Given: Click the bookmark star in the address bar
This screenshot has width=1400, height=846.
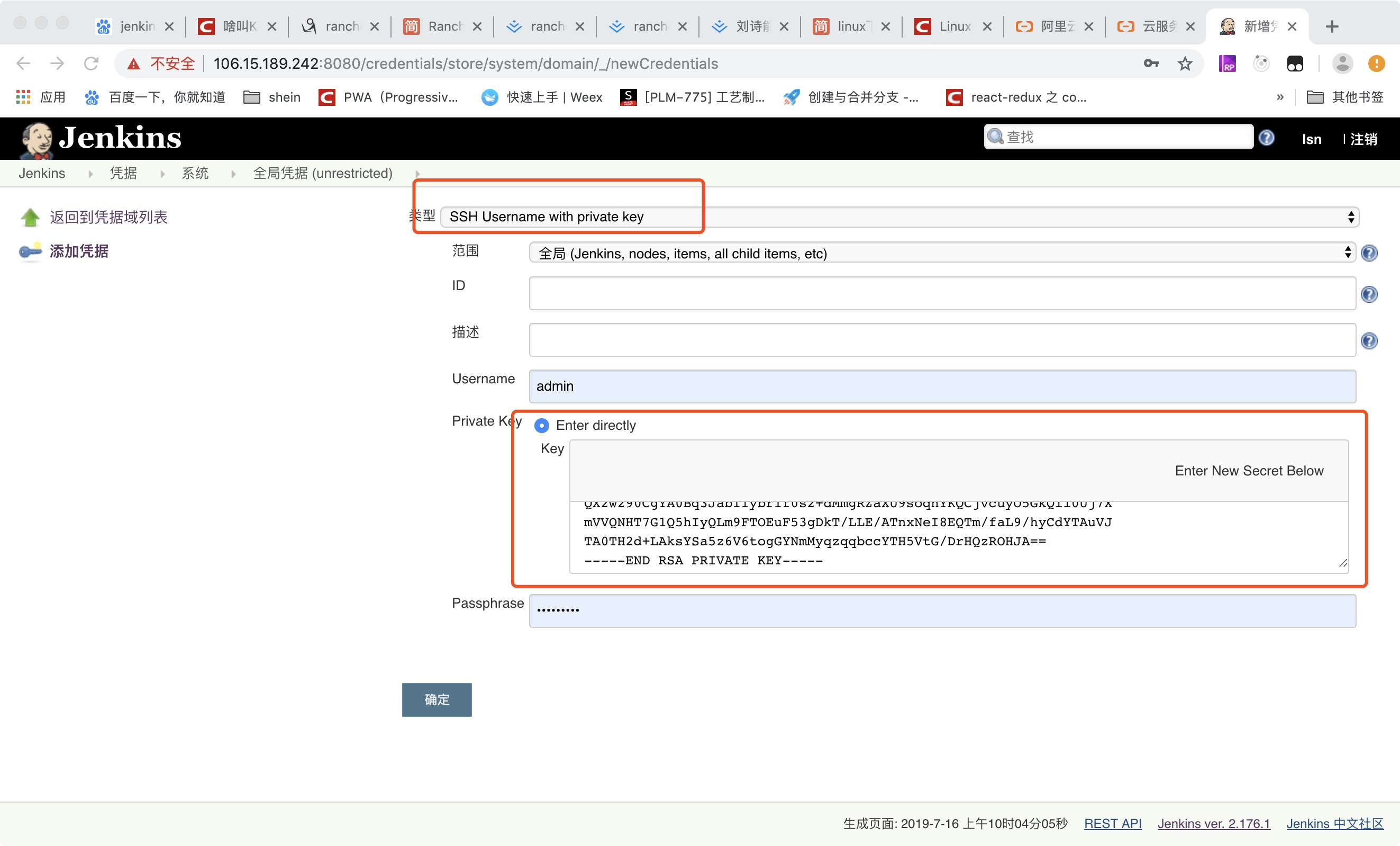Looking at the screenshot, I should point(1185,63).
